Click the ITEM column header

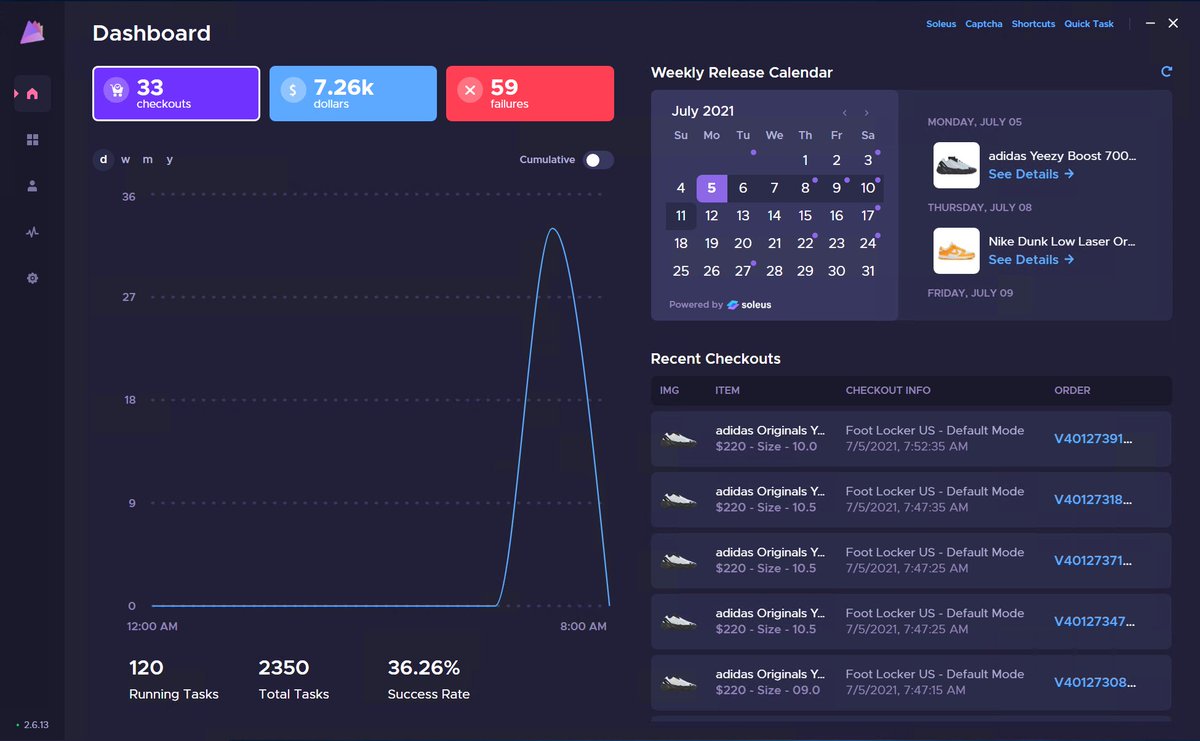coord(727,391)
